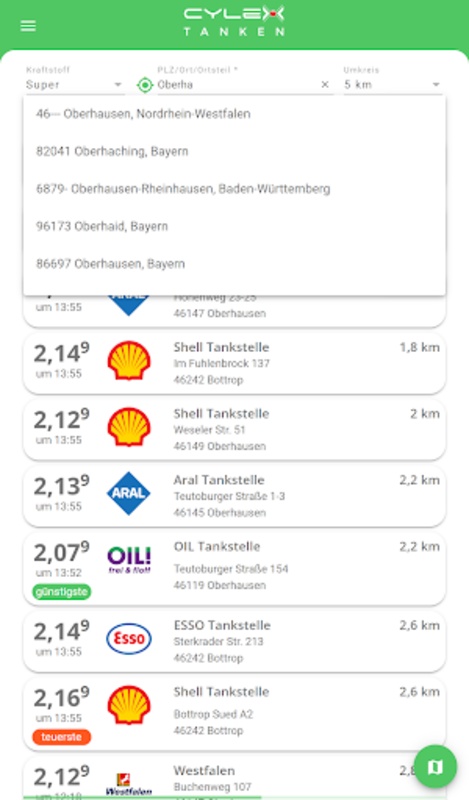Tap the Shell logo for Im Fuhlenbrock 137
469x800 pixels.
point(129,361)
